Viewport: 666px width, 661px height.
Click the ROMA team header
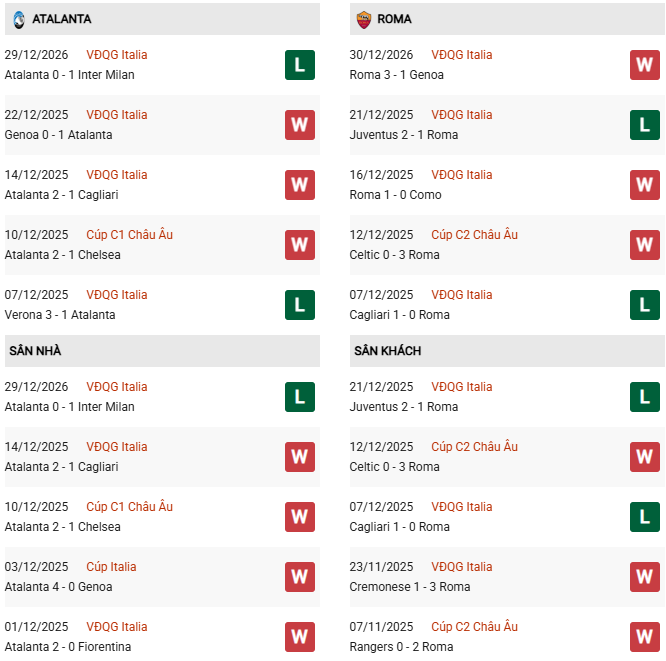coord(394,19)
